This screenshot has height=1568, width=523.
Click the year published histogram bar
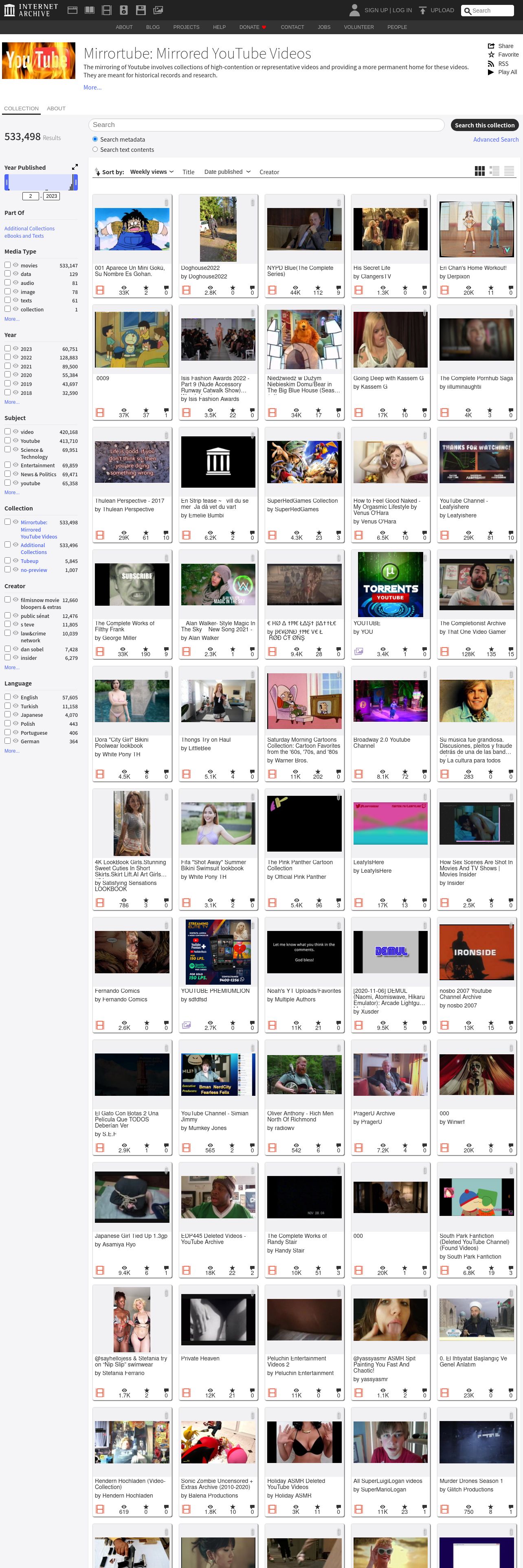41,182
